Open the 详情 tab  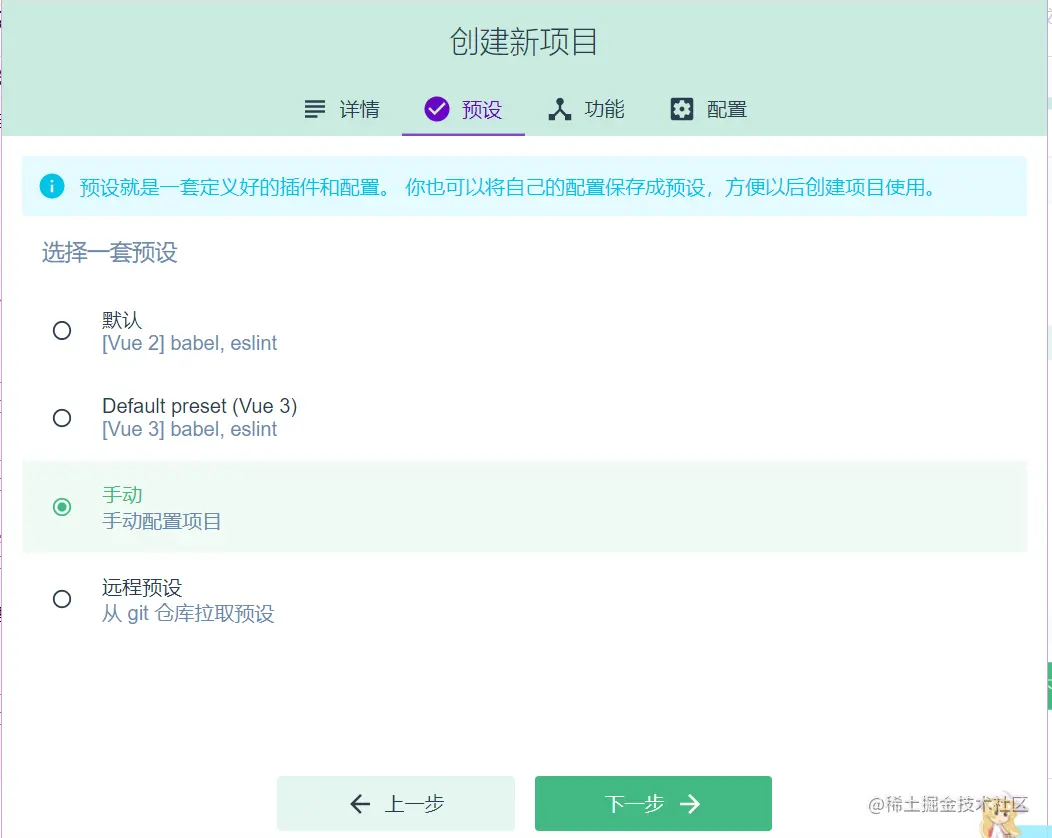341,109
